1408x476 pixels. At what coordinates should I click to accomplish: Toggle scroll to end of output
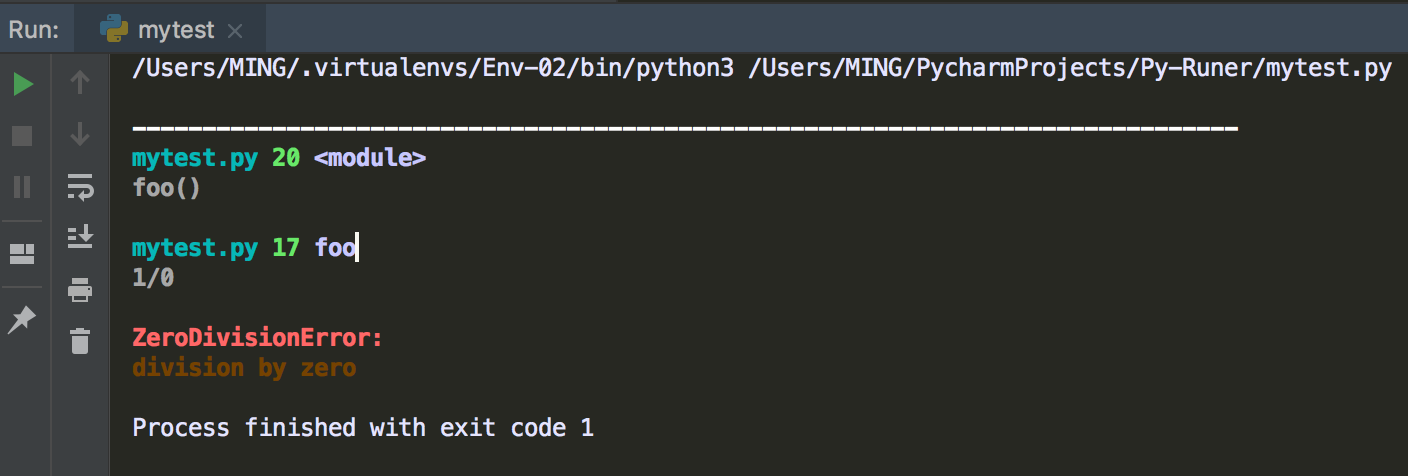80,236
